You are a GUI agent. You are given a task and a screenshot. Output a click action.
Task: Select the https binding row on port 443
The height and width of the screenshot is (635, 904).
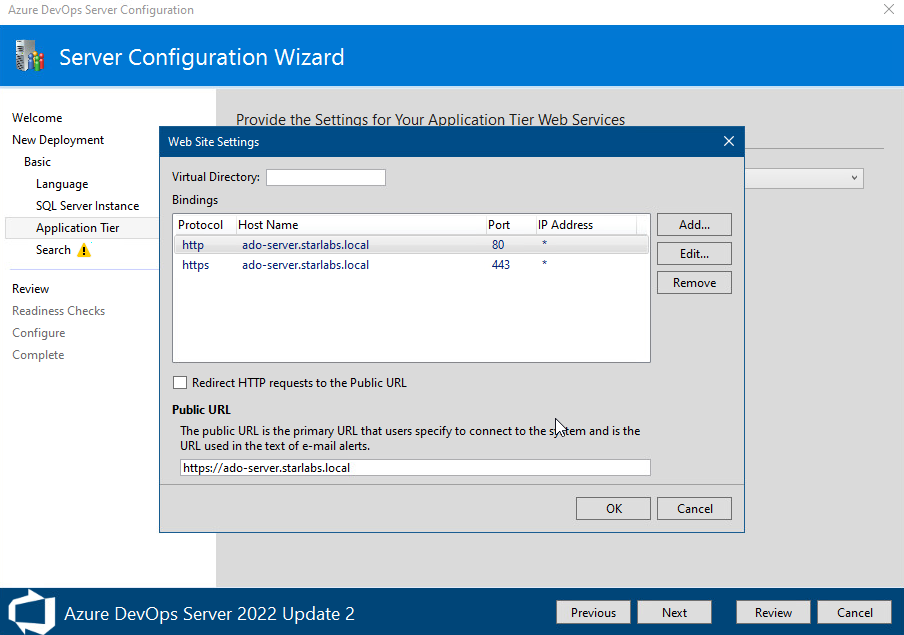(350, 265)
